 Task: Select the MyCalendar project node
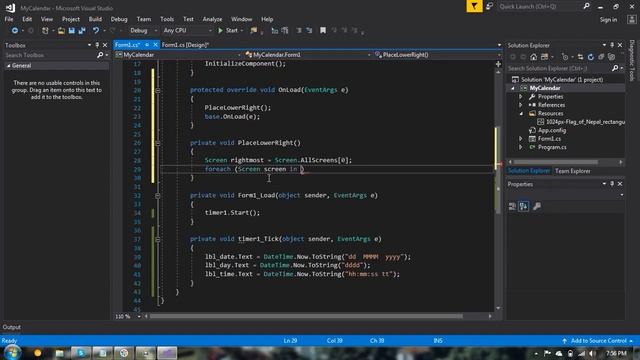(545, 88)
